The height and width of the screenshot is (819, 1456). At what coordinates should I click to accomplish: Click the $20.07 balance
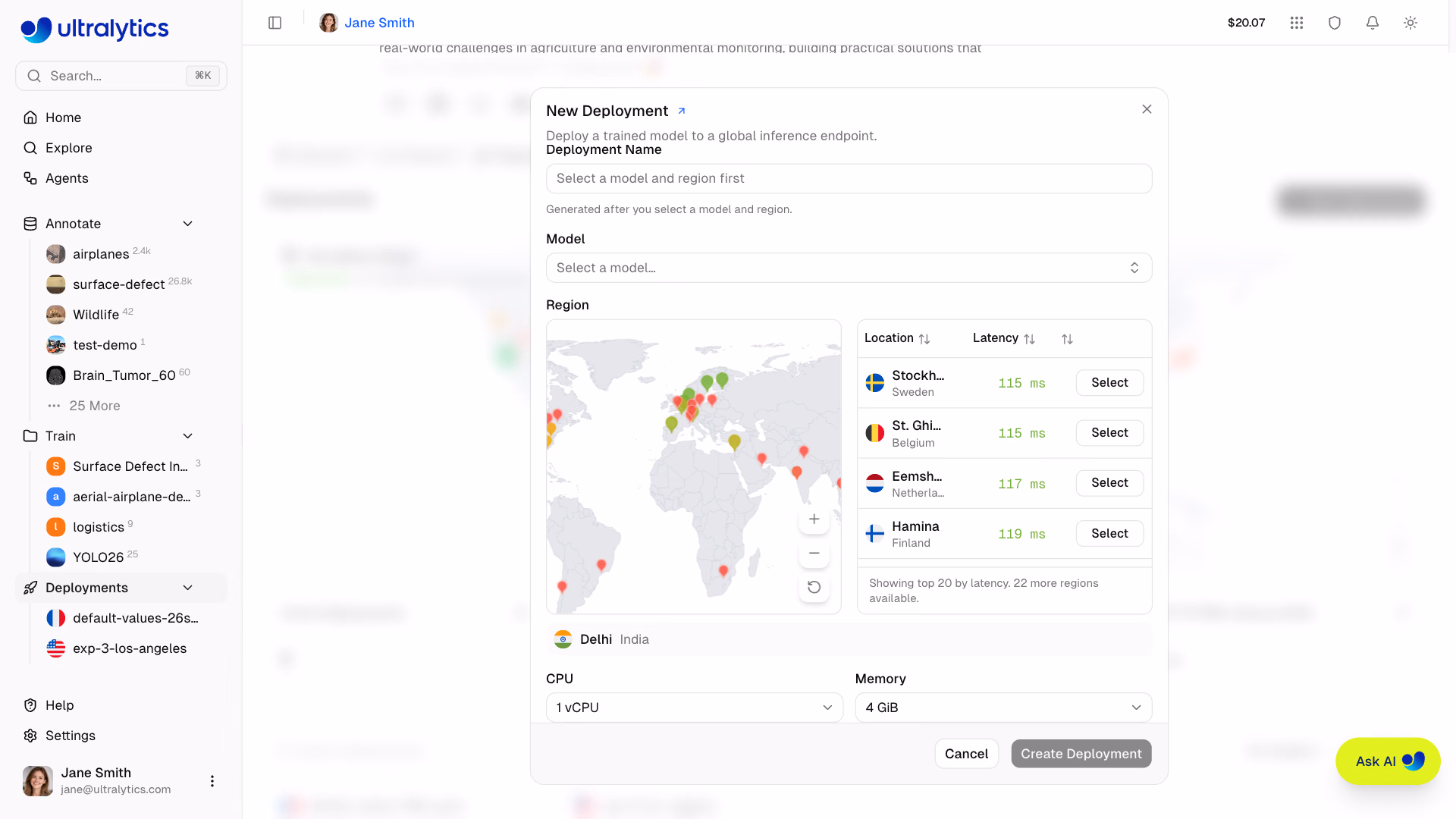(x=1246, y=23)
